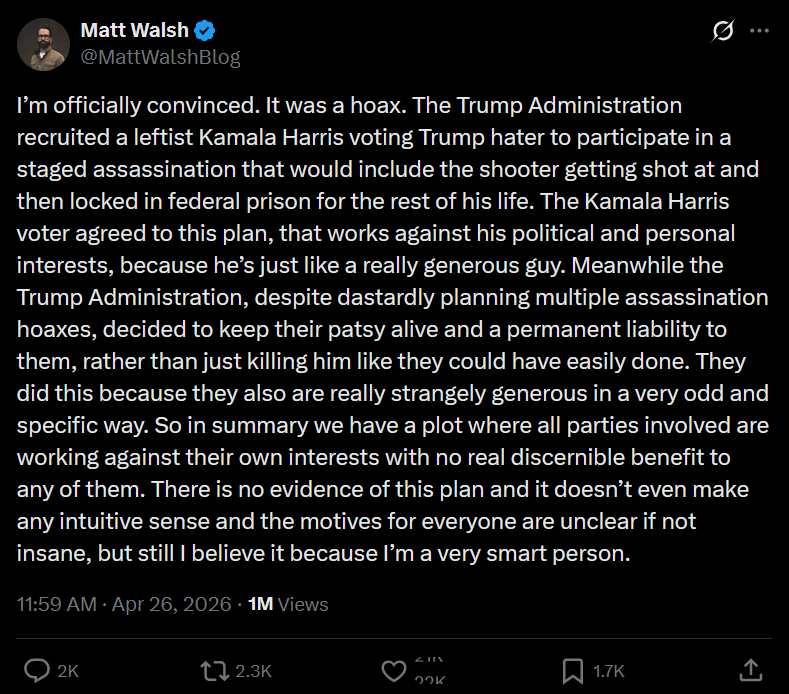This screenshot has height=694, width=789.
Task: Click the 11:59 AM time text
Action: [57, 604]
